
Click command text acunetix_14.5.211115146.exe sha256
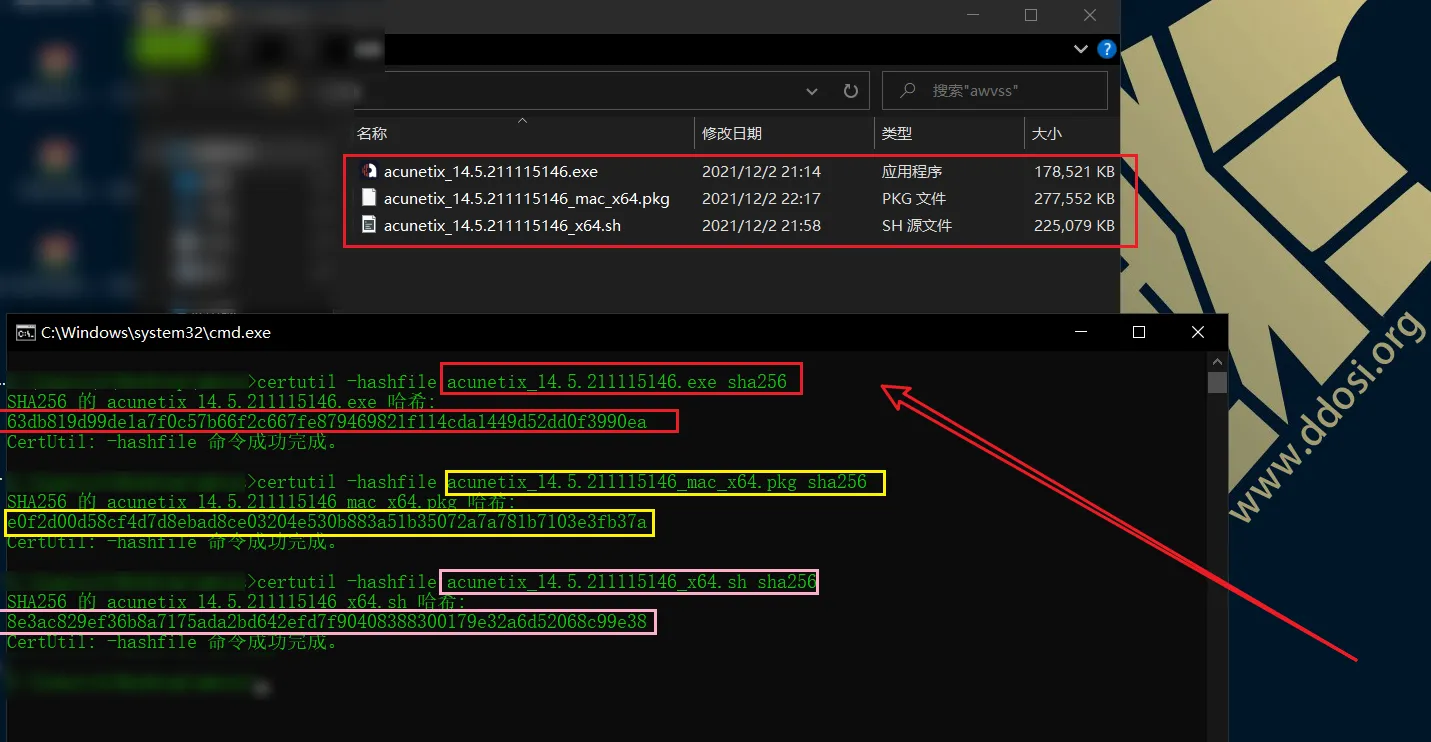pyautogui.click(x=617, y=381)
